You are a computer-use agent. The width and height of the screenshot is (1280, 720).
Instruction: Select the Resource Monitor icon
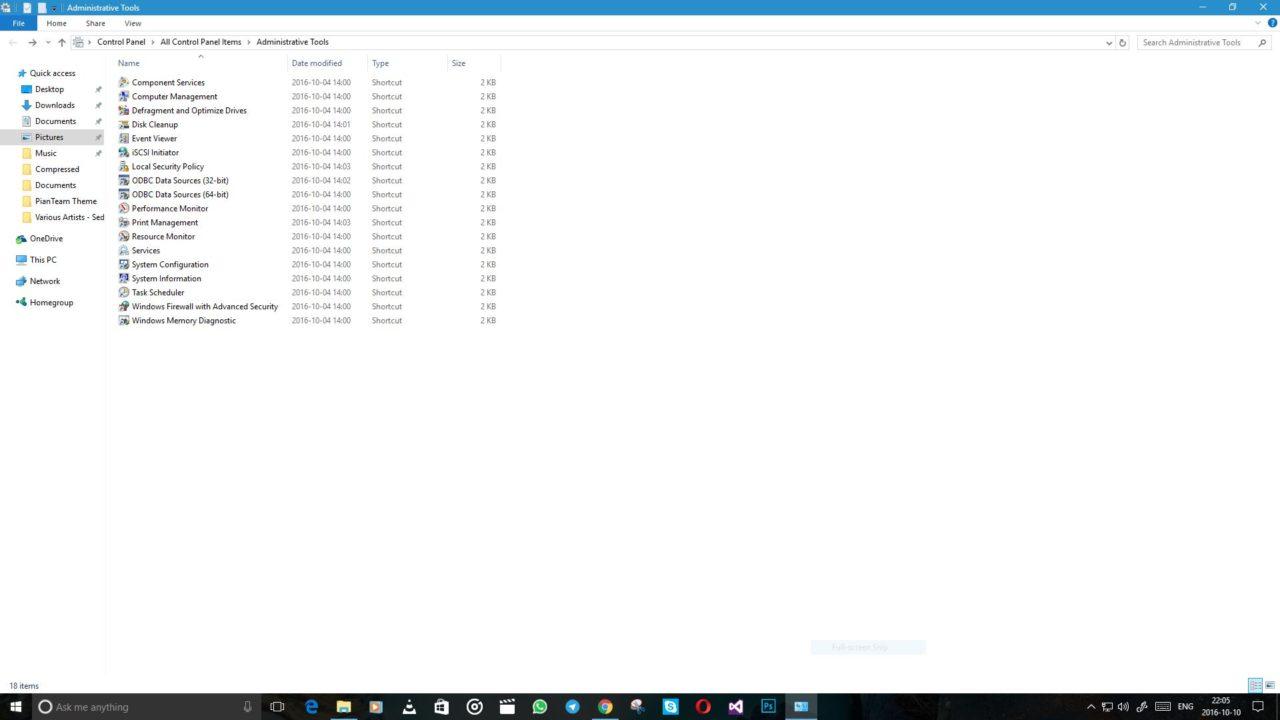click(124, 236)
